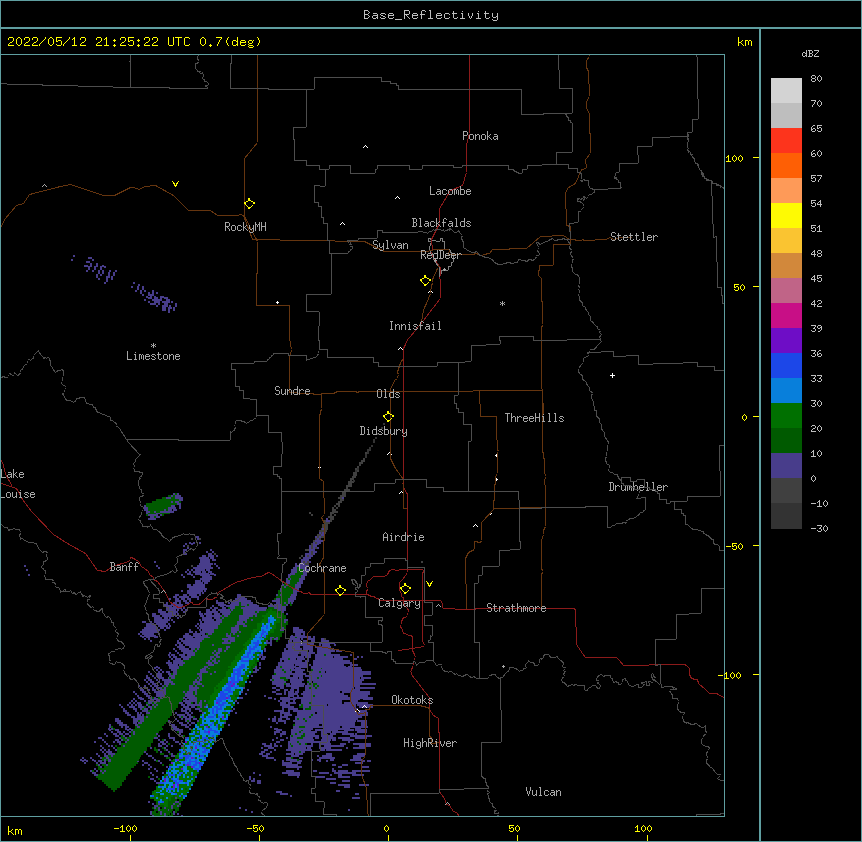Click the Limestone label
Viewport: 862px width, 842px height.
tap(153, 356)
